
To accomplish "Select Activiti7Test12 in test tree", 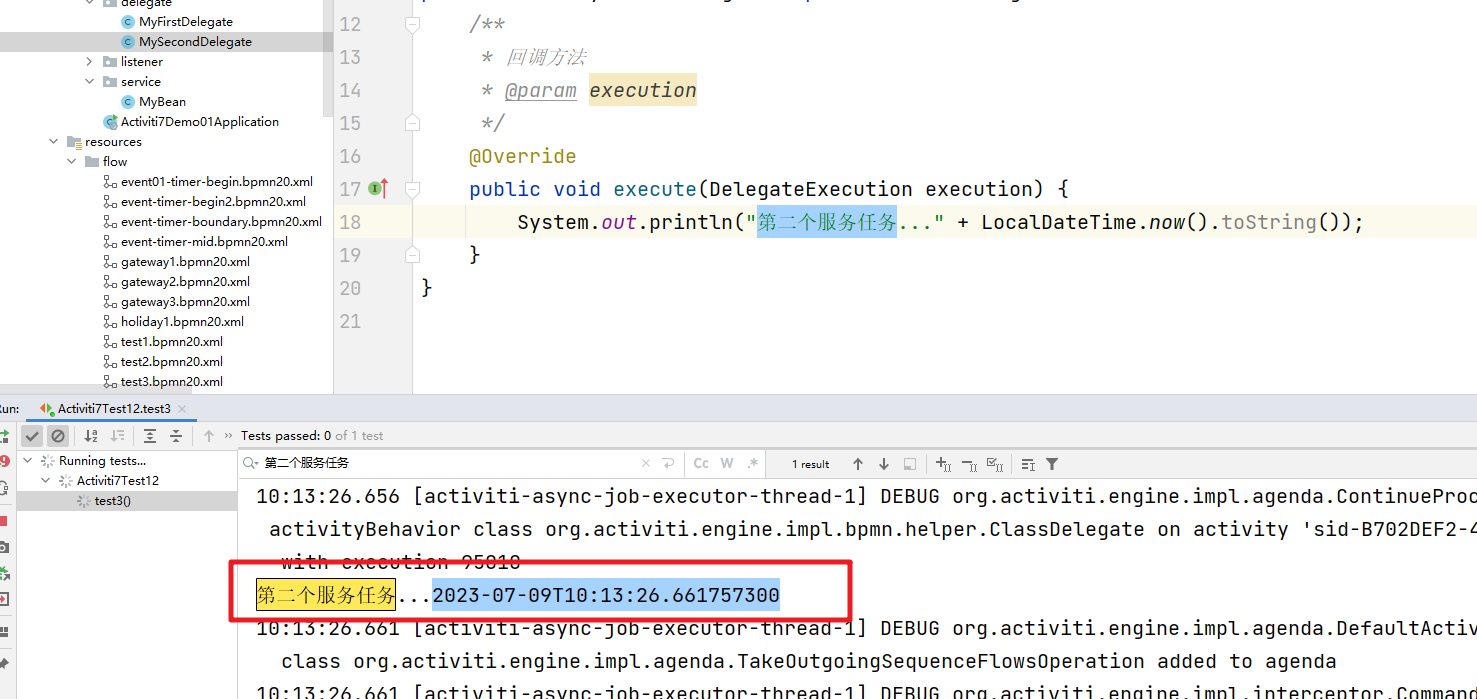I will coord(118,481).
